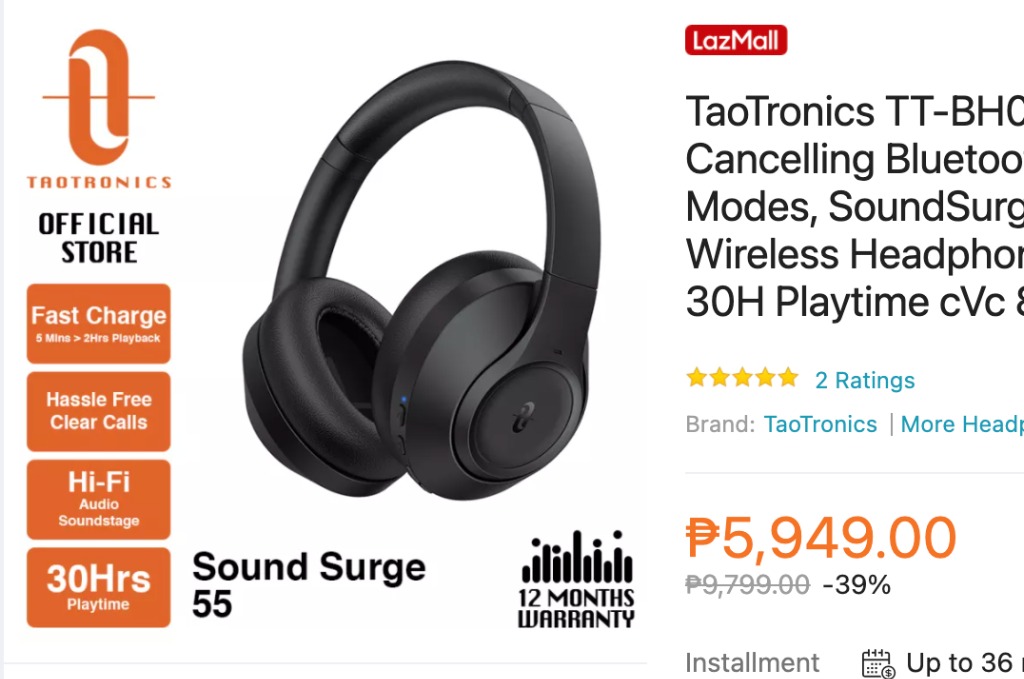Click the Hassle Free Clear Calls badge
1024x679 pixels.
coord(99,411)
